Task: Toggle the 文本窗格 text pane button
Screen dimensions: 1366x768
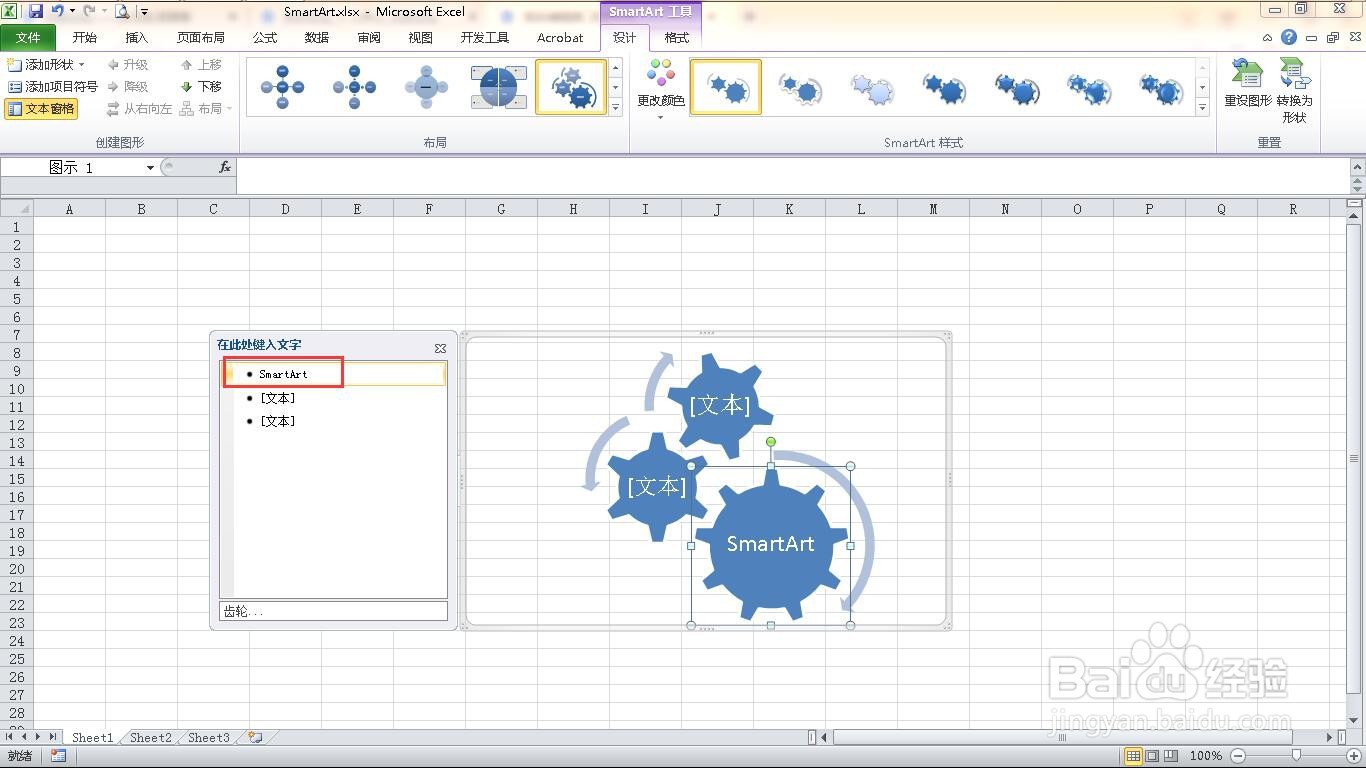Action: click(41, 109)
